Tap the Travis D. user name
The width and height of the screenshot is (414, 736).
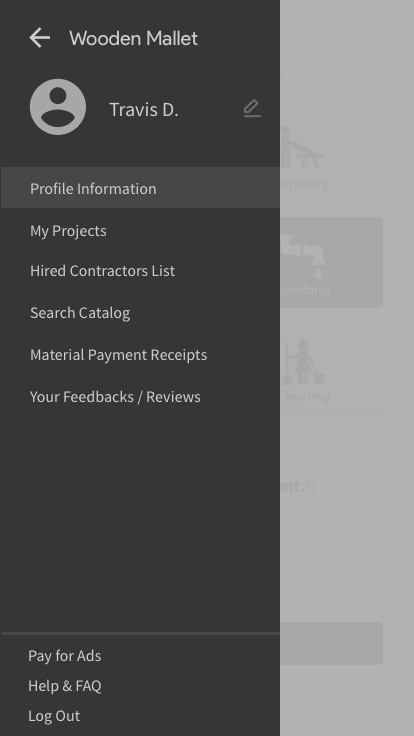tap(144, 109)
